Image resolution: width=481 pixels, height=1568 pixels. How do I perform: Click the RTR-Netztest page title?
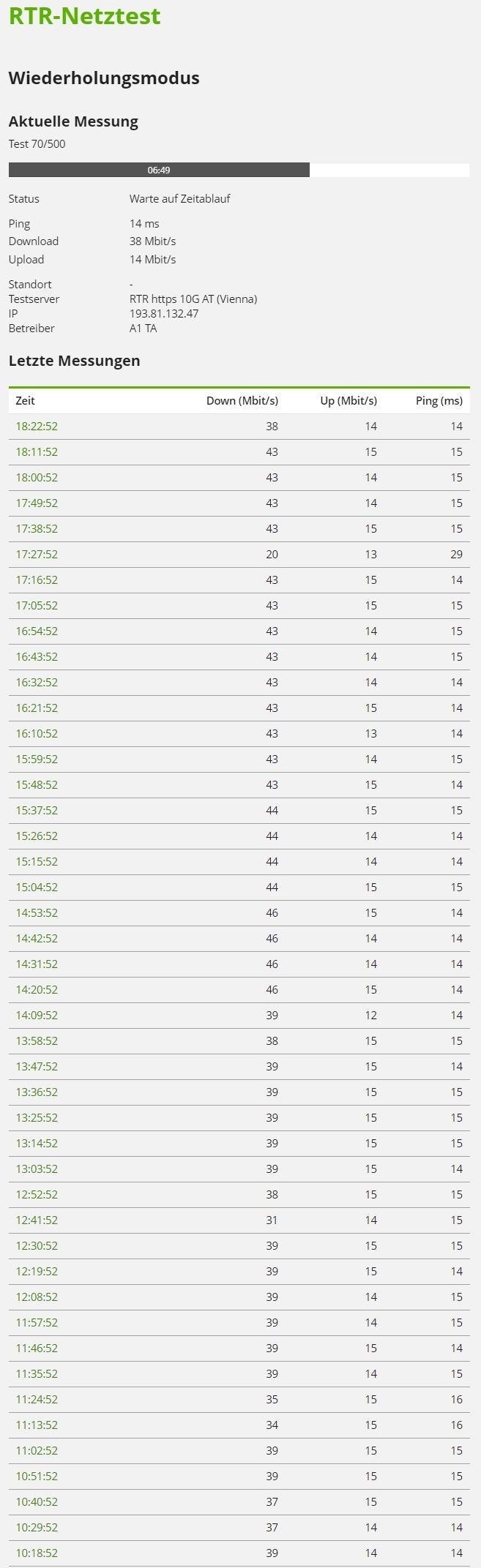(x=85, y=16)
